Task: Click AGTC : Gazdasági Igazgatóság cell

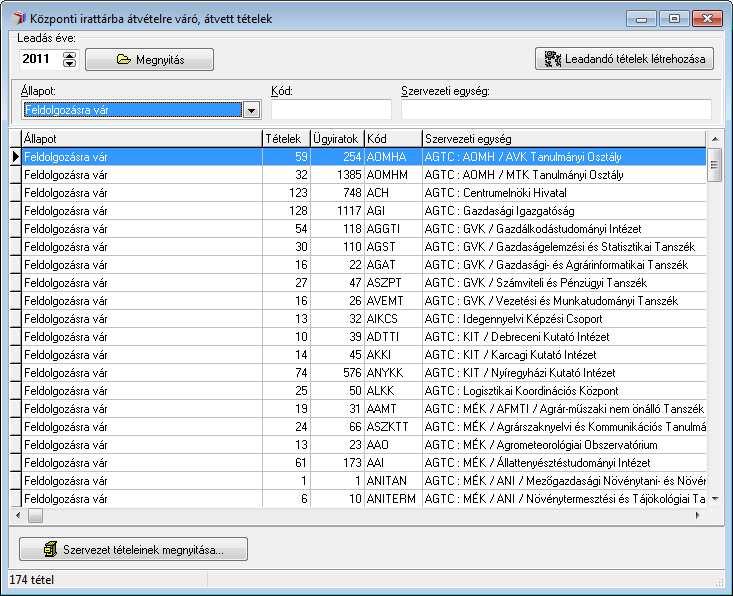Action: pos(564,211)
